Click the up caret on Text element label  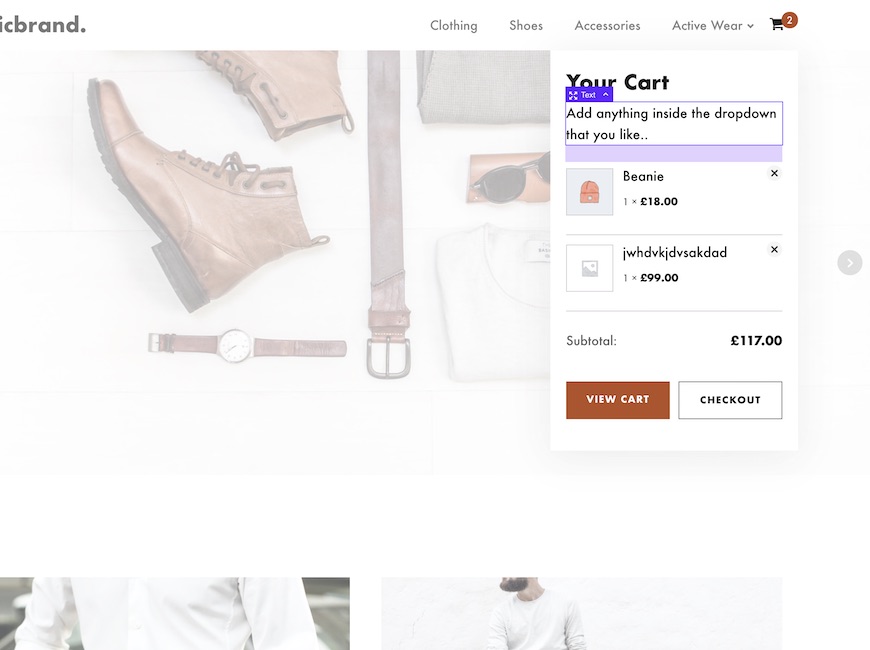click(605, 95)
